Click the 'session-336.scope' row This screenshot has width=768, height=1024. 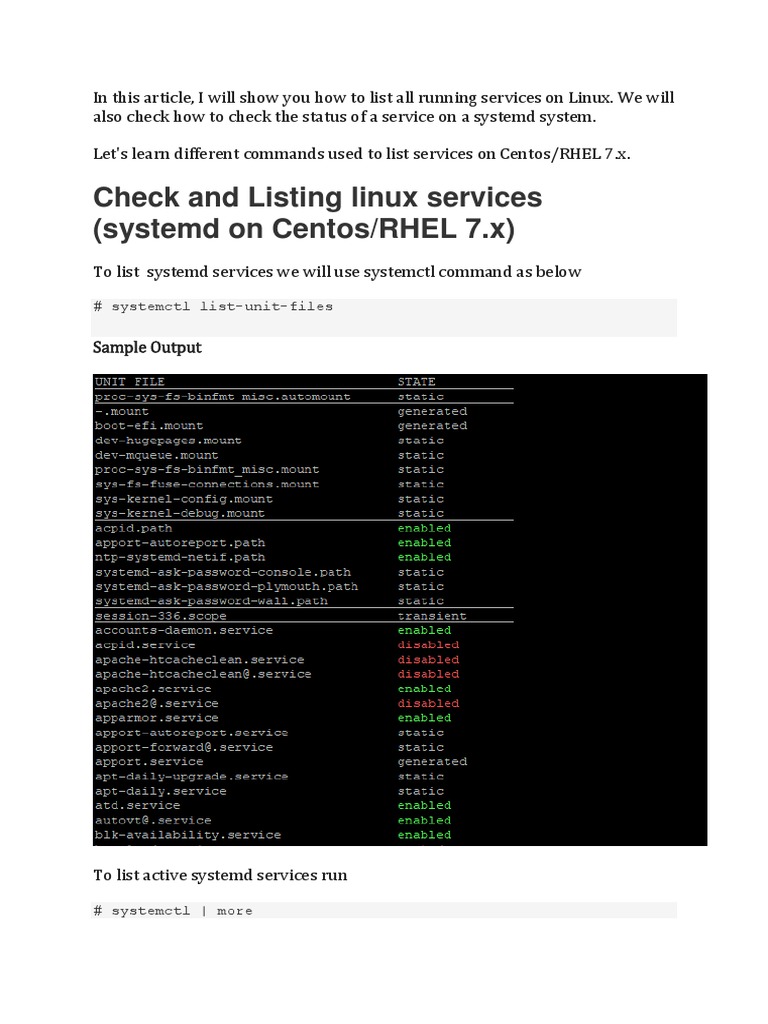[x=161, y=616]
